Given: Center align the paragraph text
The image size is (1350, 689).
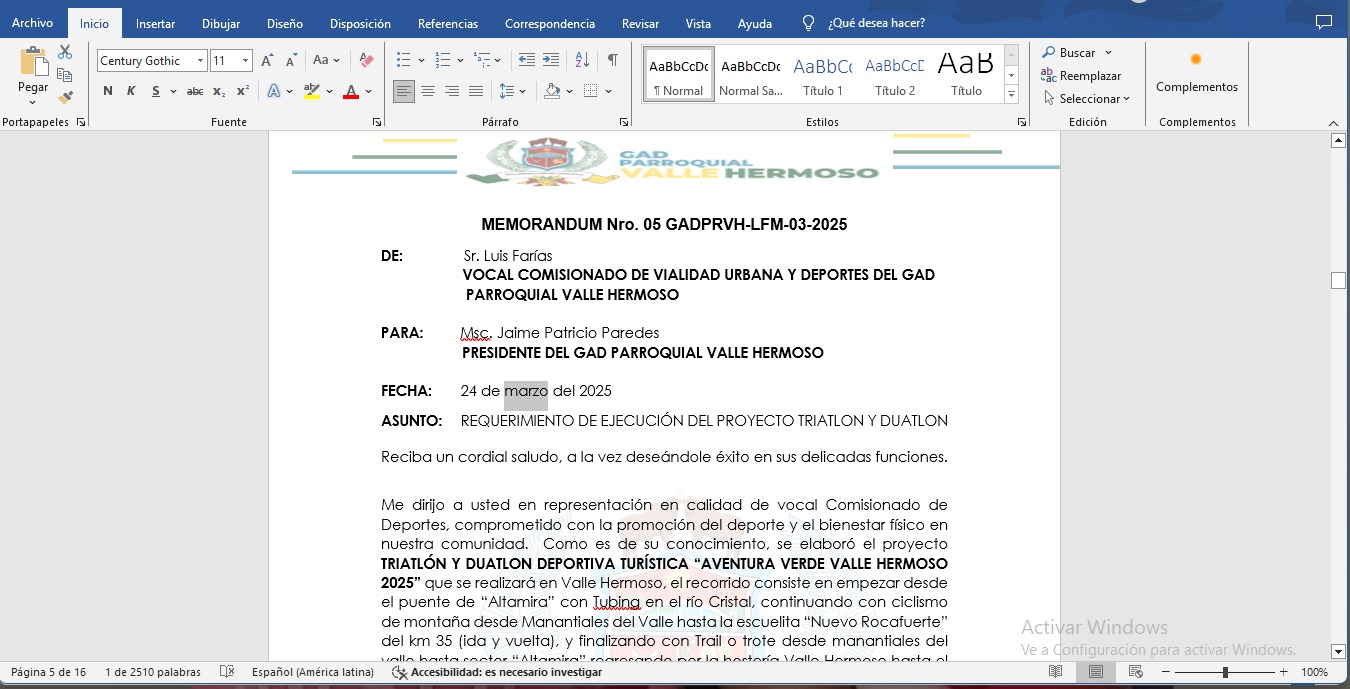Looking at the screenshot, I should click(x=428, y=92).
